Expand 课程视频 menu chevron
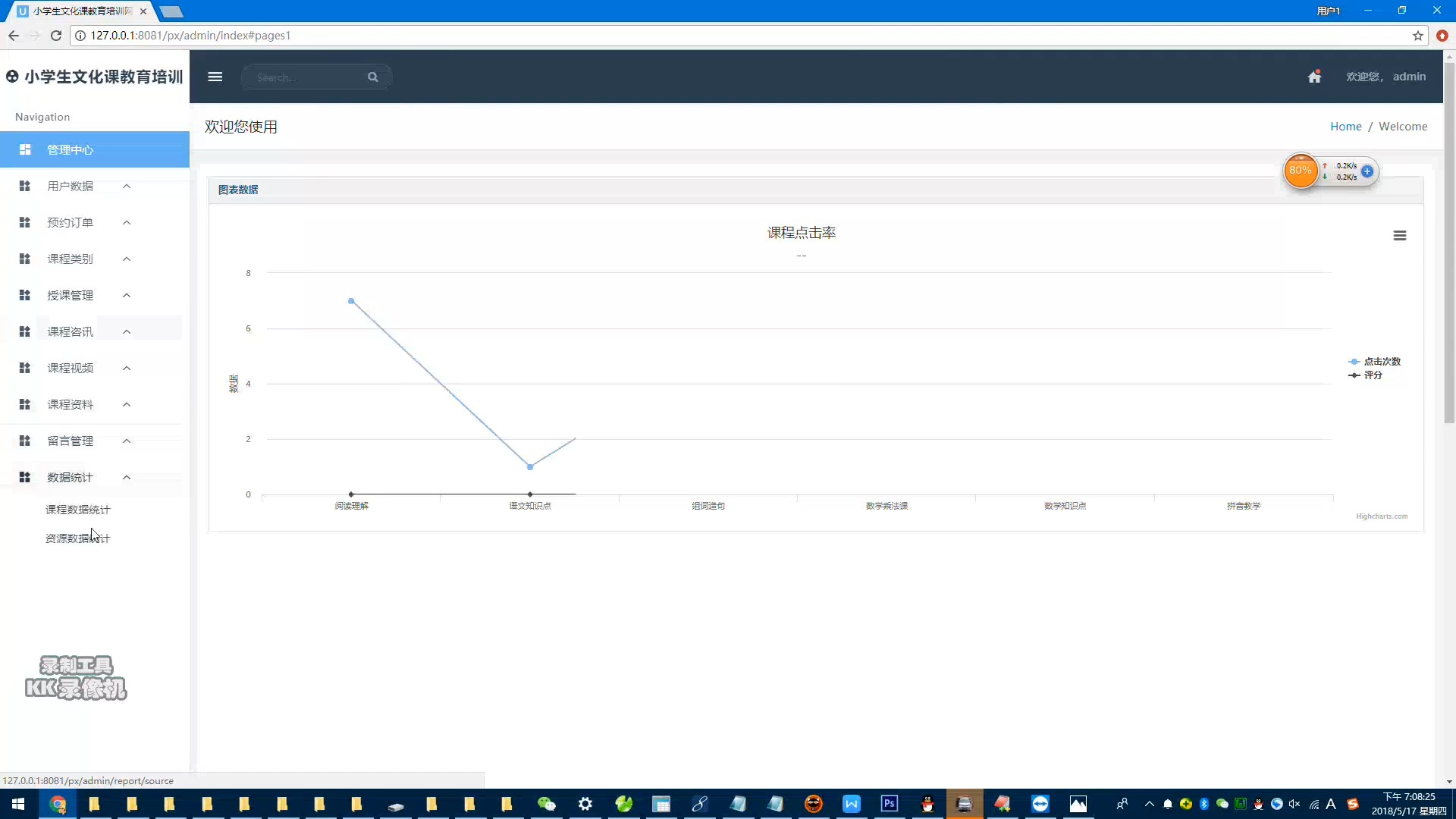1456x819 pixels. (127, 368)
